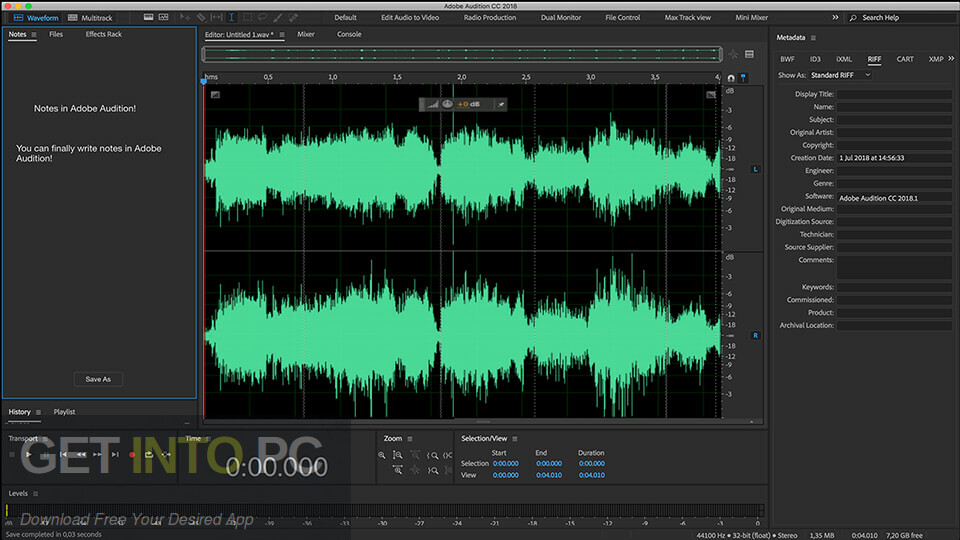Select the Spot Healing Brush tool
Viewport: 960px width, 540px height.
[x=294, y=18]
